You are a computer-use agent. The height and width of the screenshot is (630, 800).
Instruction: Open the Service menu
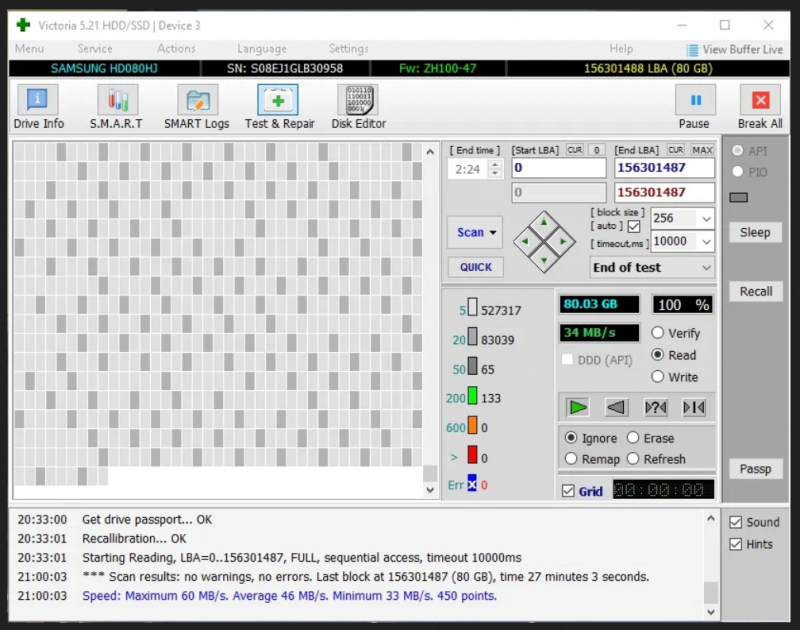point(95,49)
